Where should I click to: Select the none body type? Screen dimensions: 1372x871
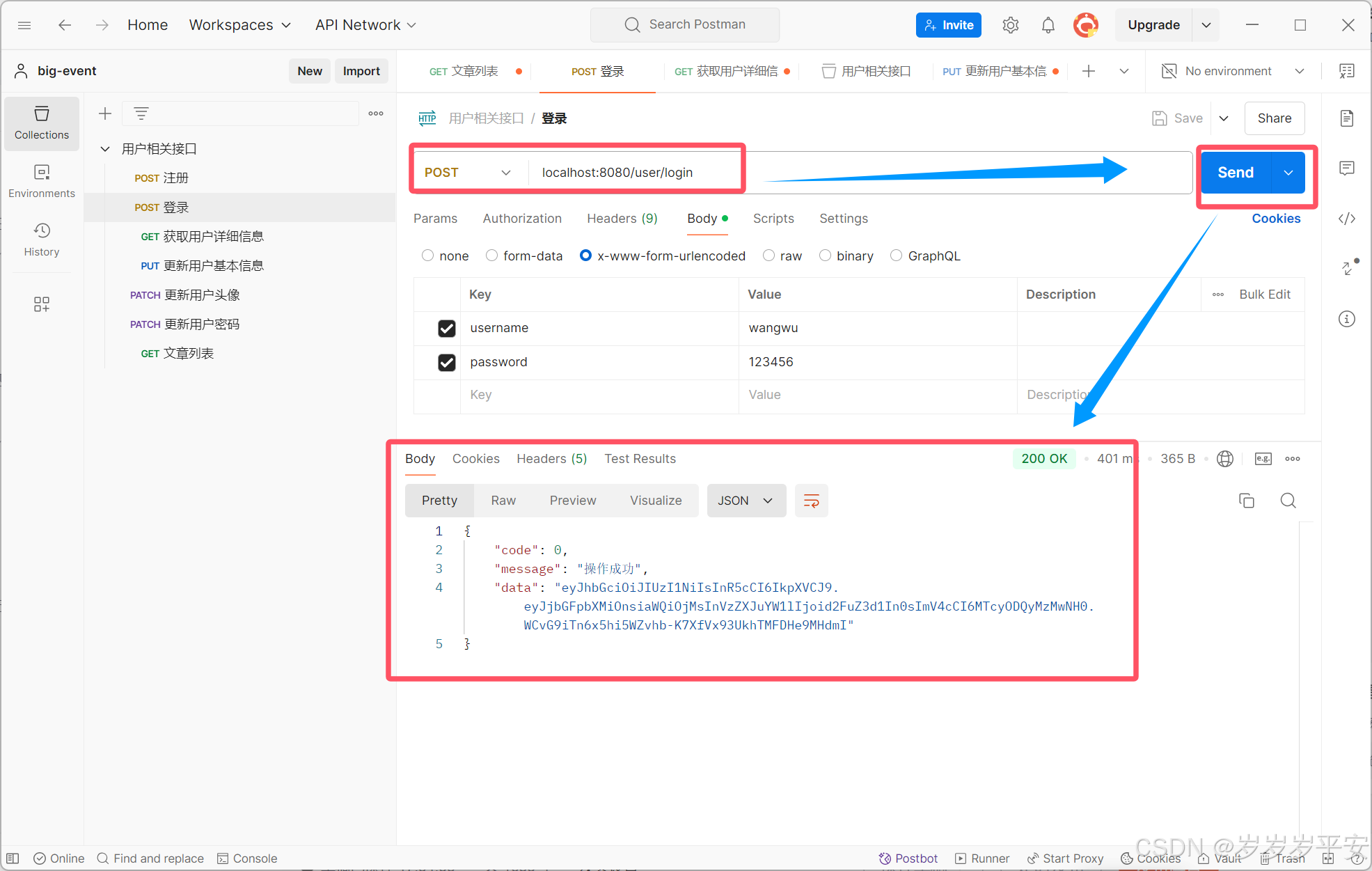point(427,256)
